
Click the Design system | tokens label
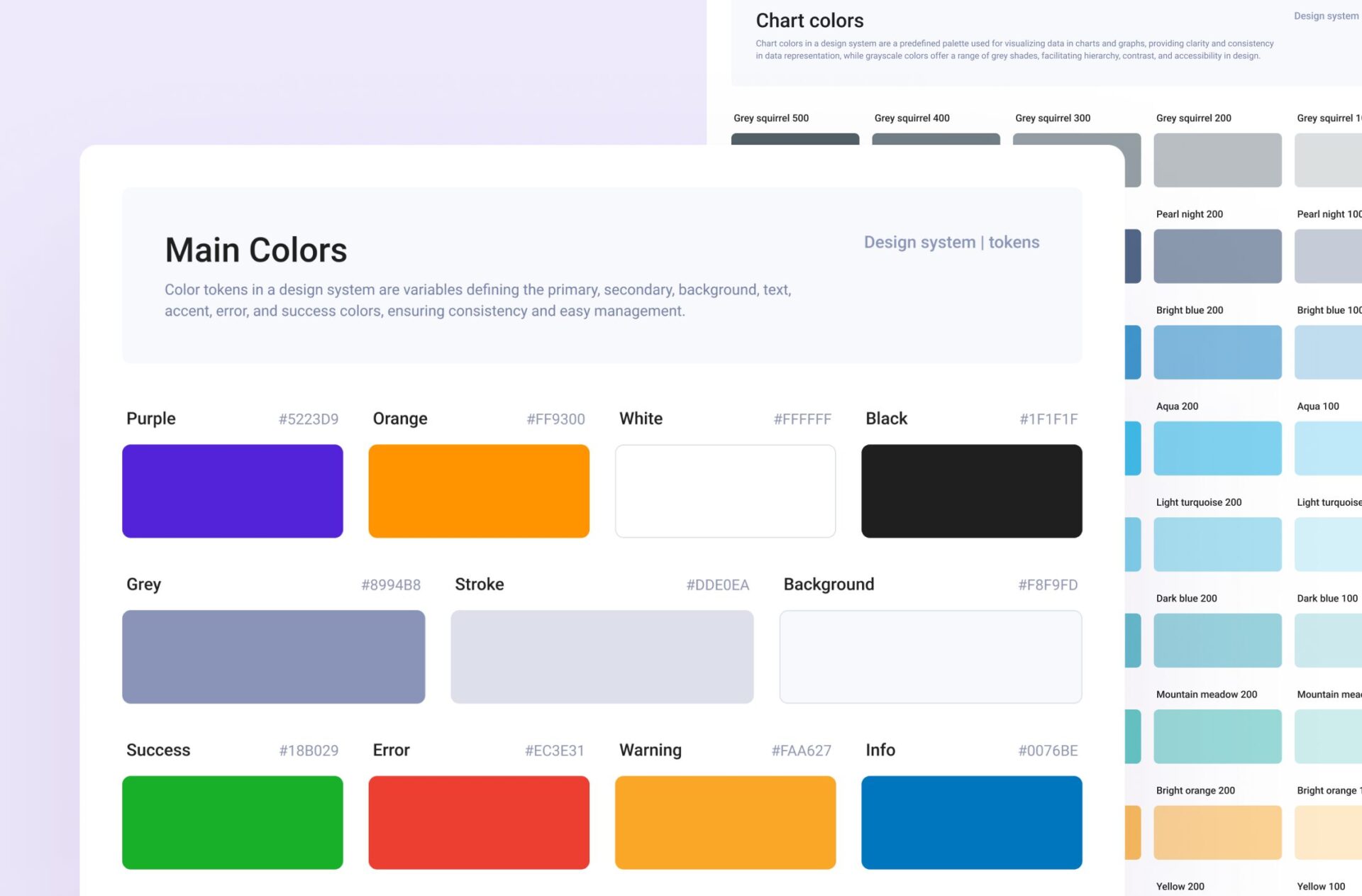click(951, 243)
